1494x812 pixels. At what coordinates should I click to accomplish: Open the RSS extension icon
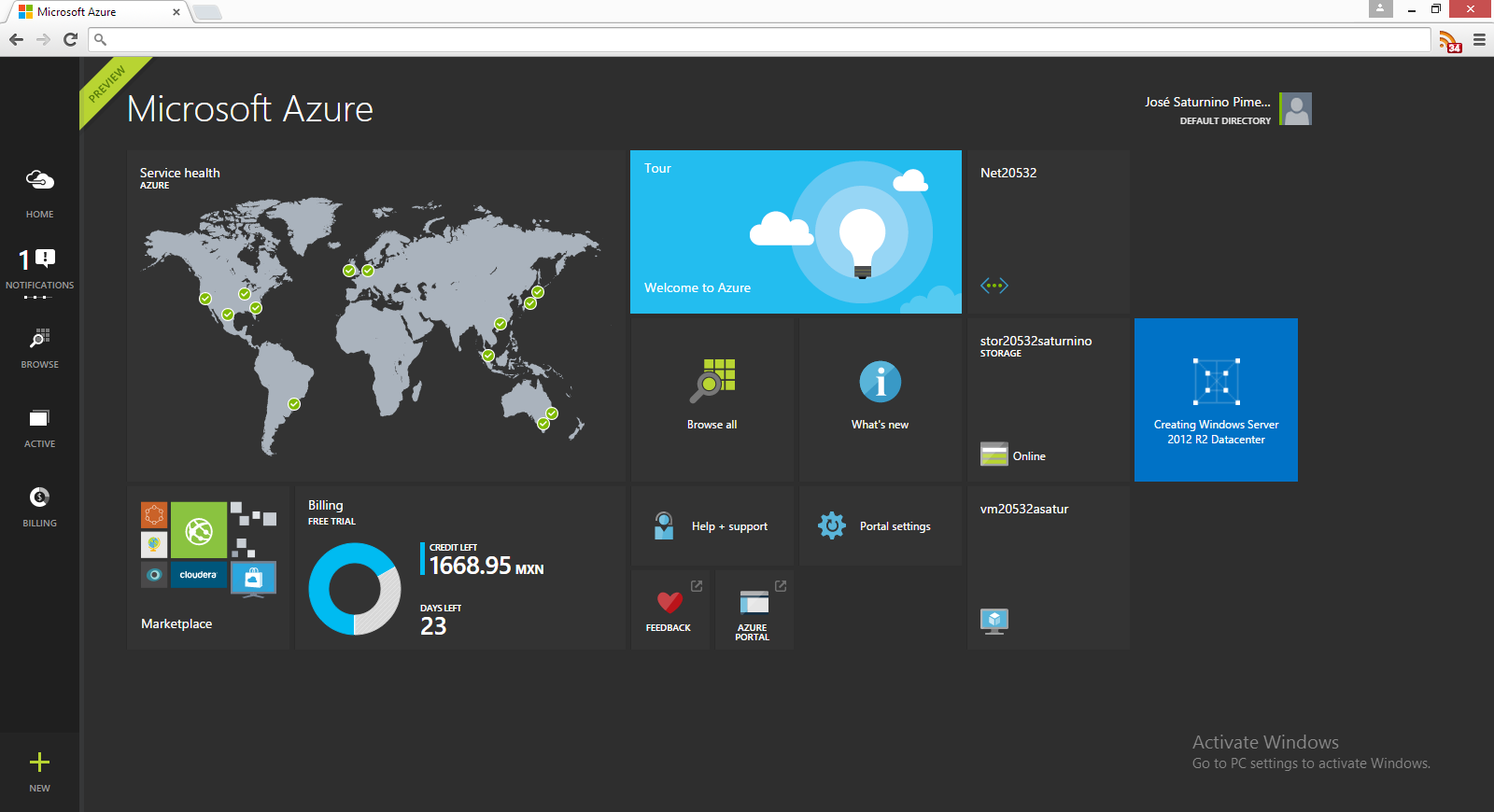(1449, 40)
